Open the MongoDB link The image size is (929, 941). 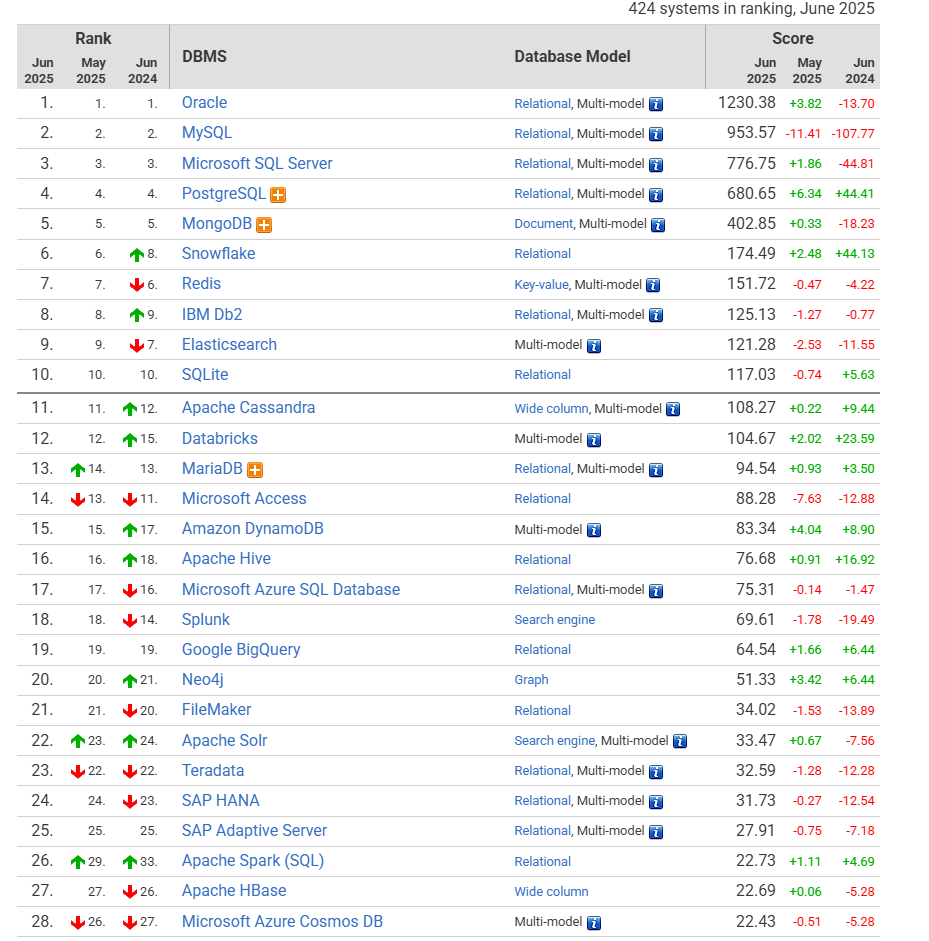[217, 223]
